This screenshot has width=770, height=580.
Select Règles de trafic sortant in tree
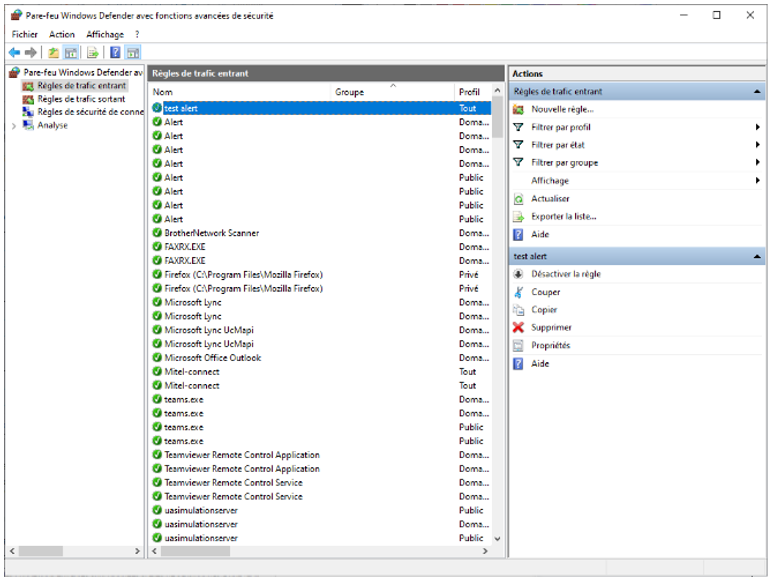(81, 99)
